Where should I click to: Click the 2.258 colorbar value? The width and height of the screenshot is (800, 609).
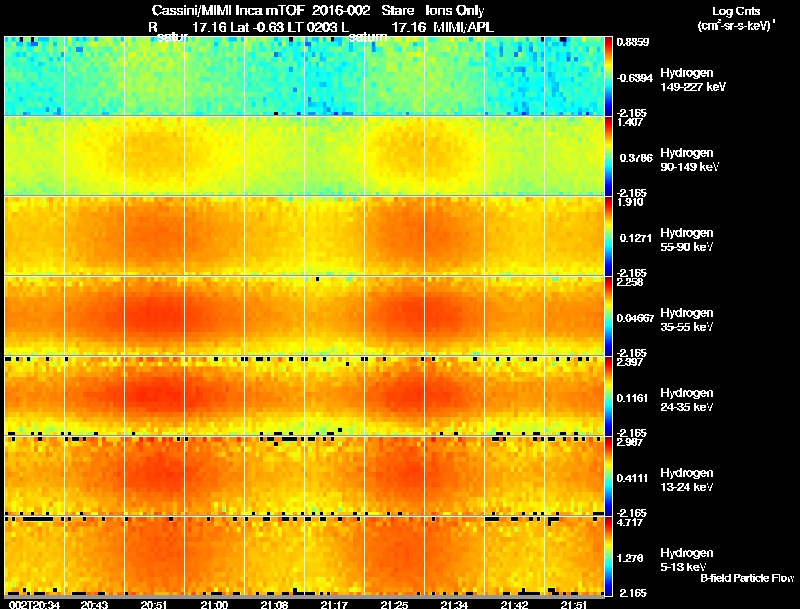(x=630, y=282)
